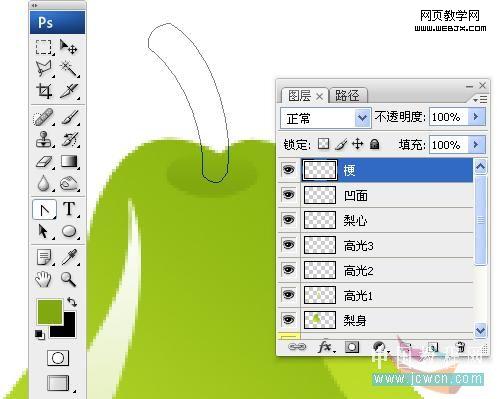Select the Gradient tool
Screen dimensions: 497x399
[x=69, y=162]
